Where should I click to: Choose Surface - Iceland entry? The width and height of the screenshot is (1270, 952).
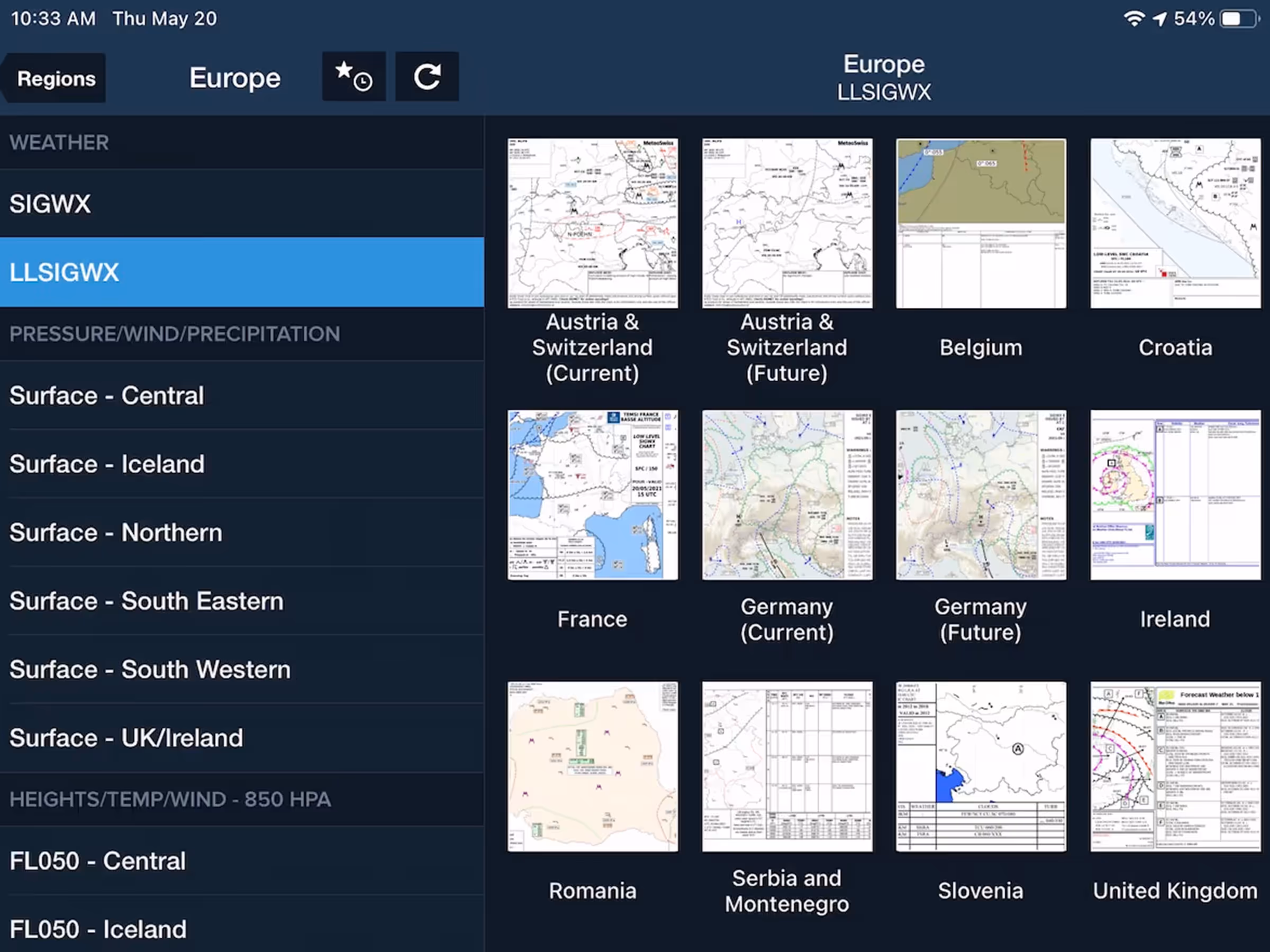click(x=241, y=464)
